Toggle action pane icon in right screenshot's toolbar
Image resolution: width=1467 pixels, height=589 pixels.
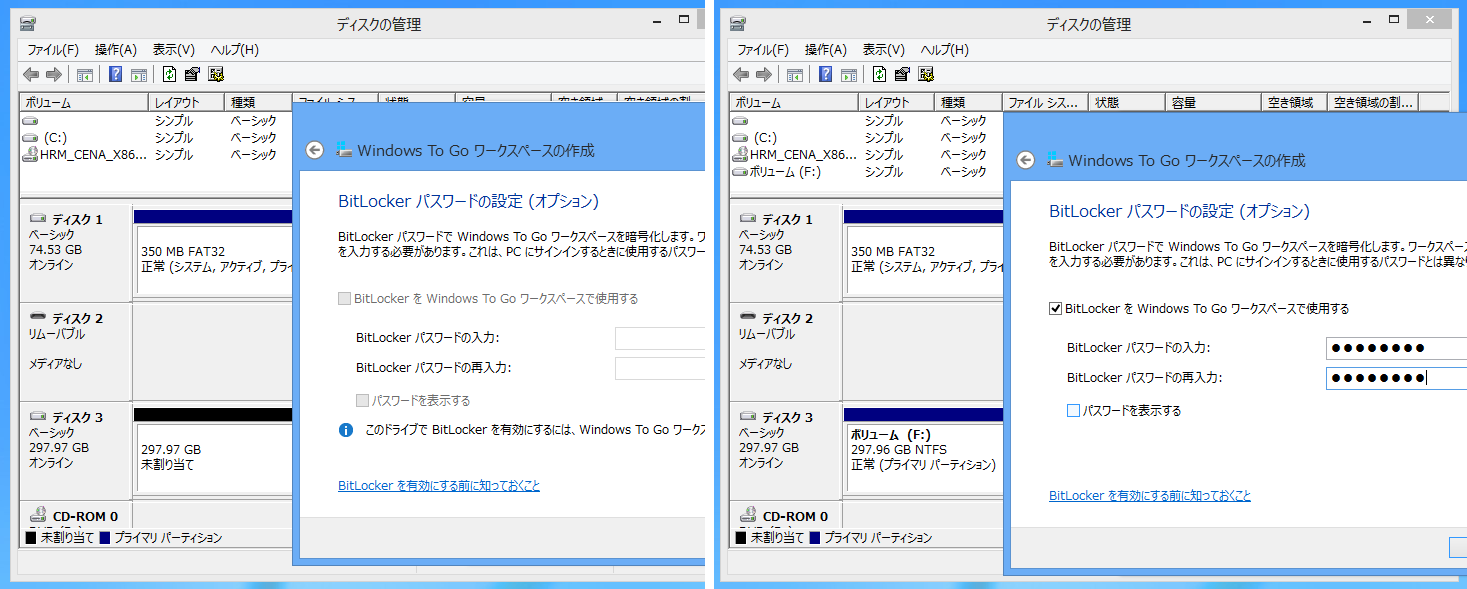849,74
